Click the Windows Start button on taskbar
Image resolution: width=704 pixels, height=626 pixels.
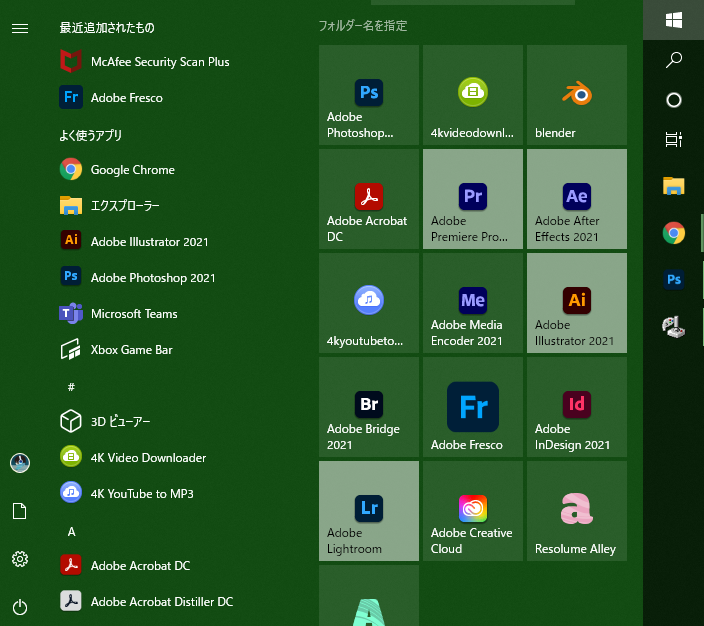pos(673,20)
